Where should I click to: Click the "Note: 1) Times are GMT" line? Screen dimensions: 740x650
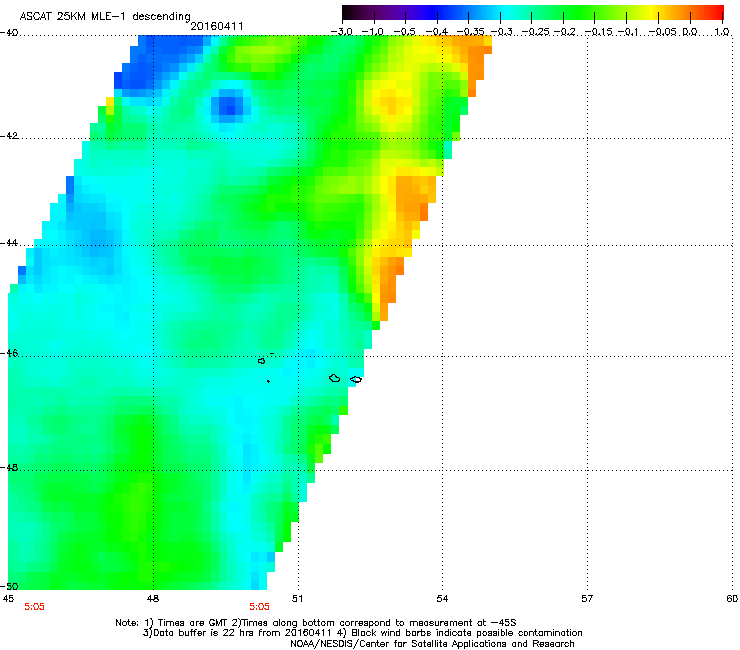(316, 623)
